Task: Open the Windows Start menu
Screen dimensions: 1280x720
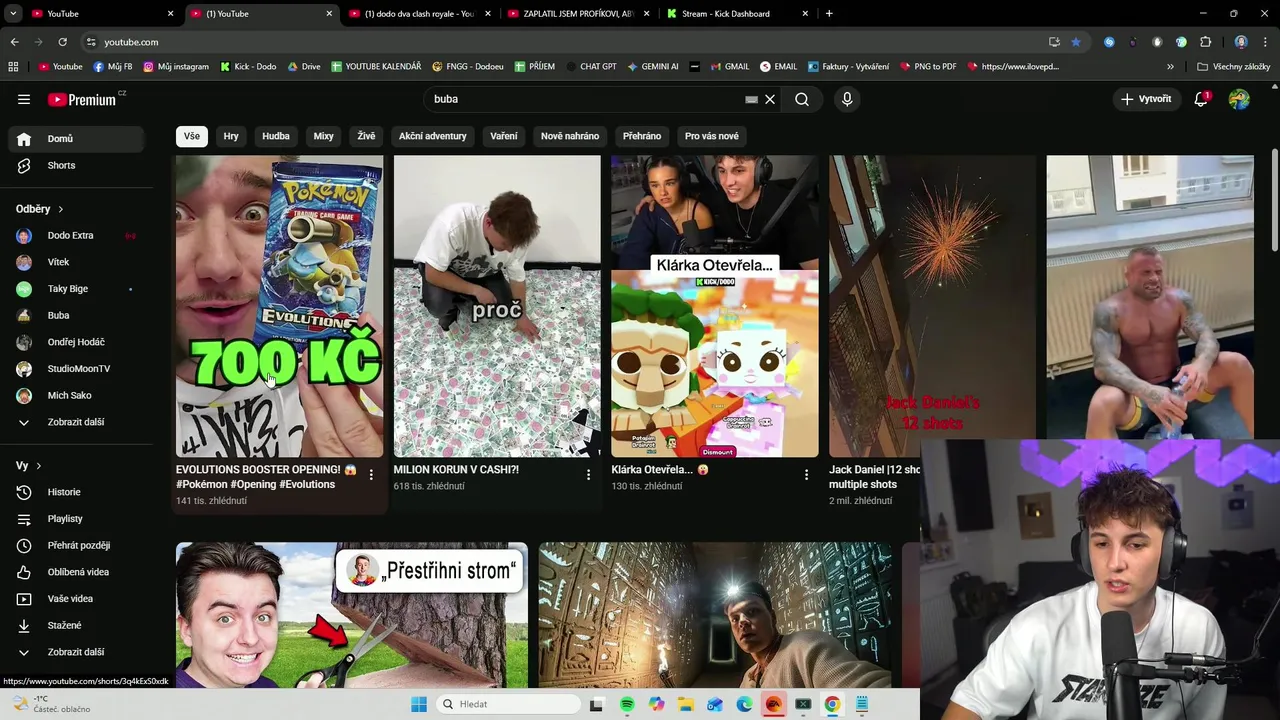Action: (418, 704)
